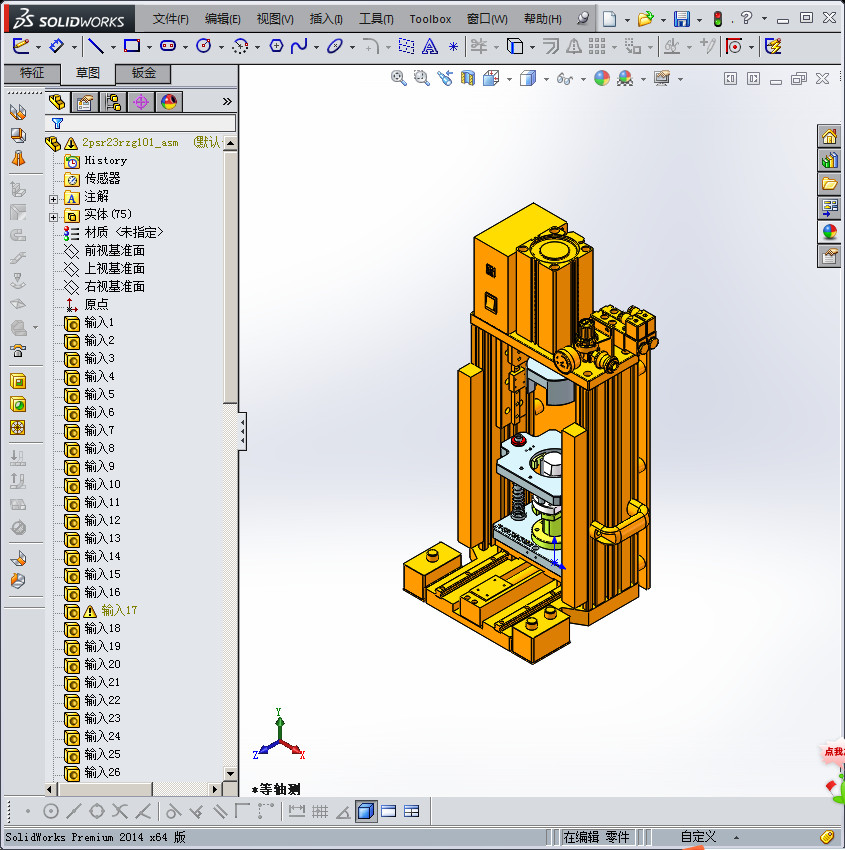Open File Explorer in task pane
This screenshot has height=850, width=845.
coord(829,184)
